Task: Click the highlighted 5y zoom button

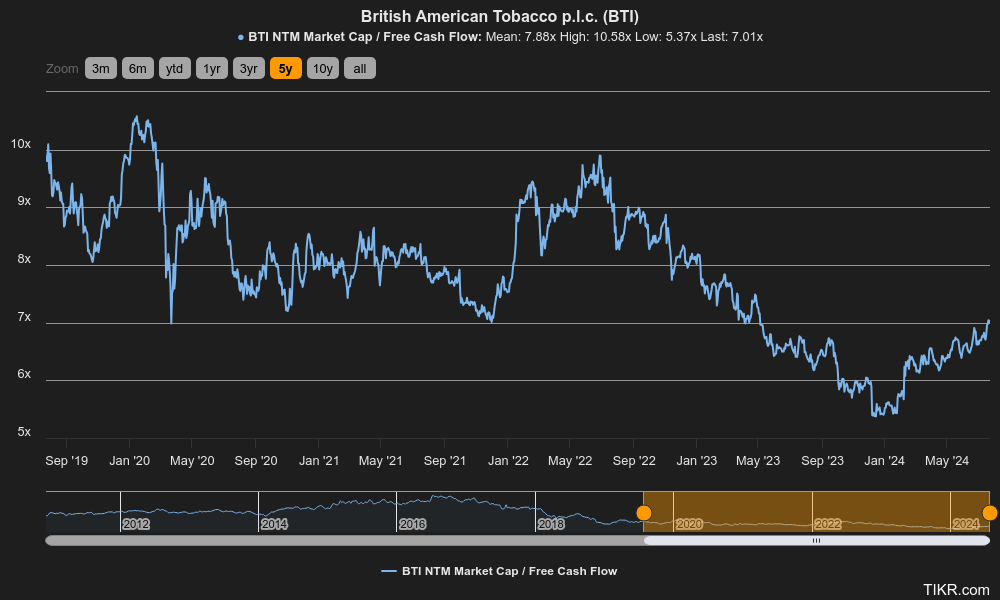Action: (286, 68)
